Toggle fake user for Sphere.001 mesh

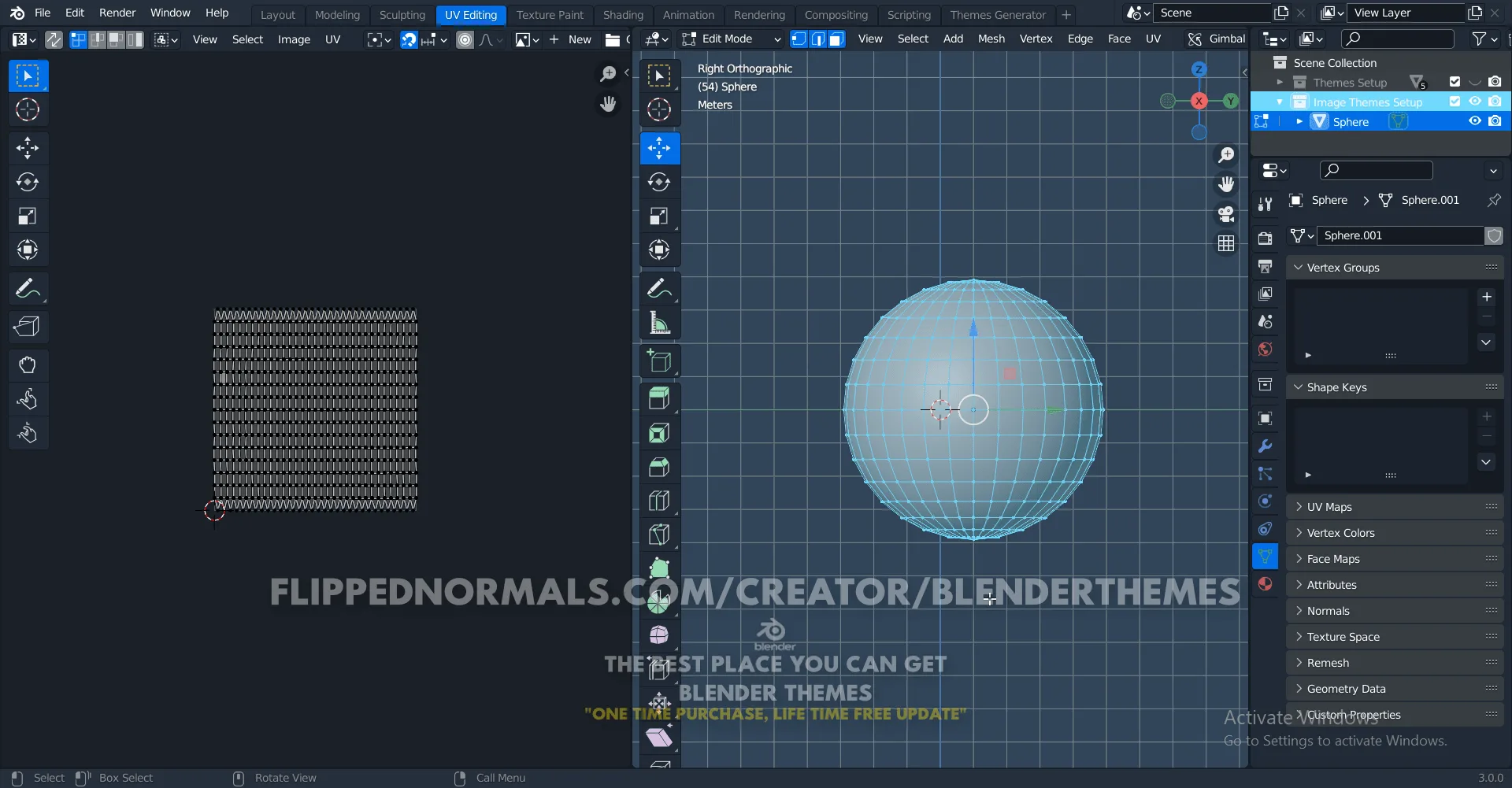[1493, 235]
